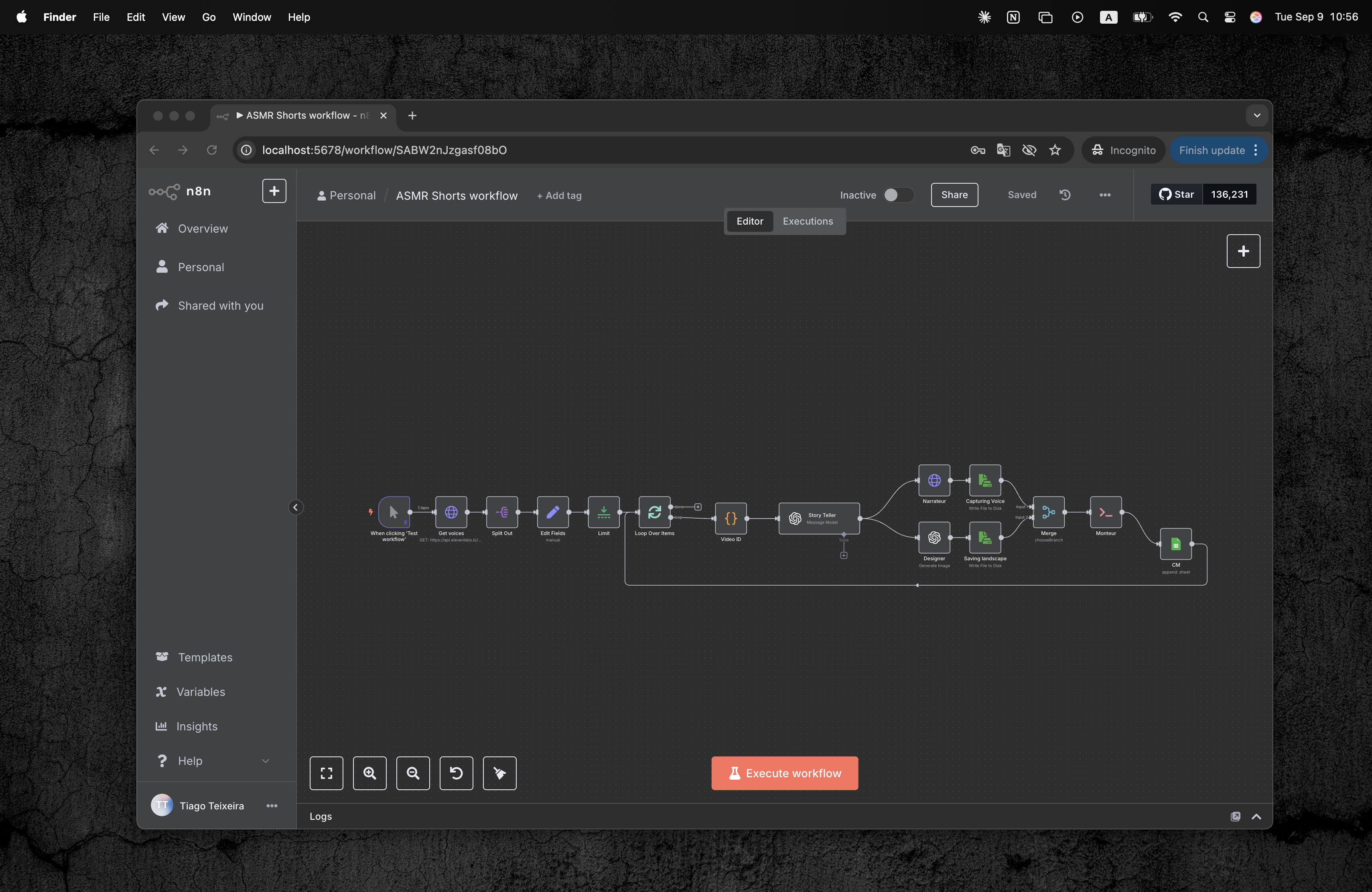Select the Designer OpenAI node
The image size is (1372, 892).
click(x=934, y=537)
